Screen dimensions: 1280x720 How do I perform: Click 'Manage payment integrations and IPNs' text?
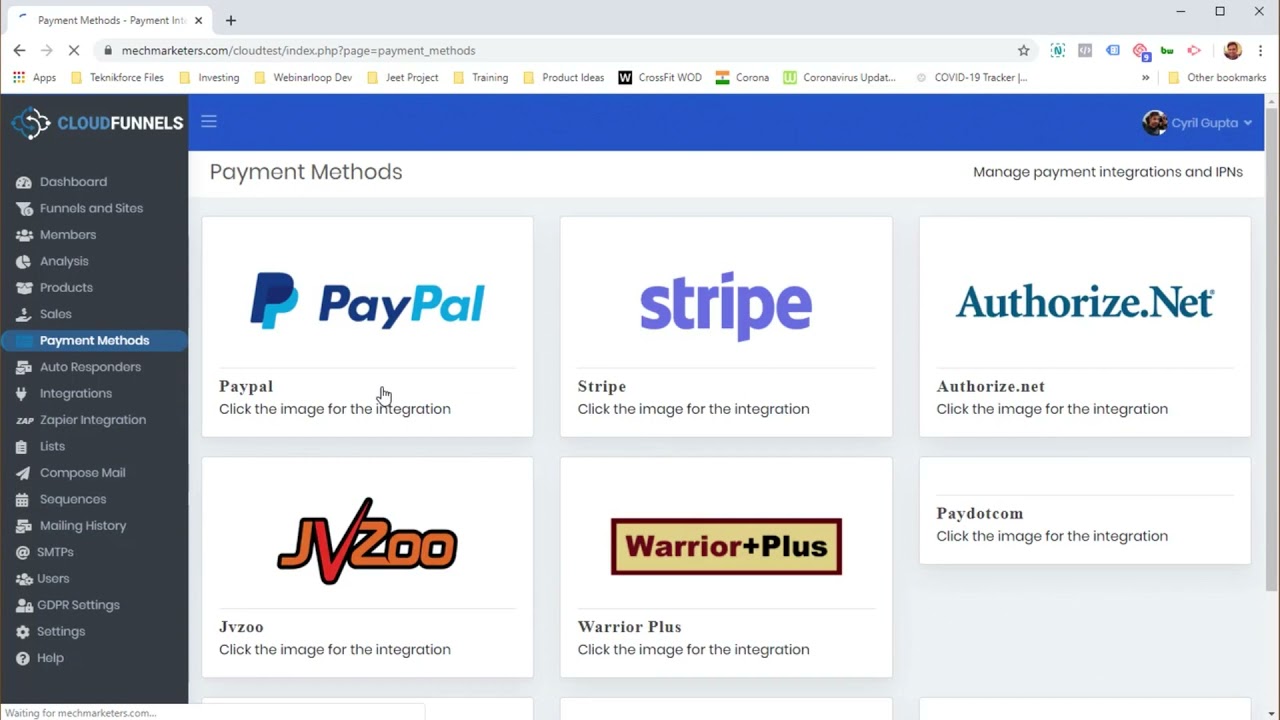(x=1108, y=172)
